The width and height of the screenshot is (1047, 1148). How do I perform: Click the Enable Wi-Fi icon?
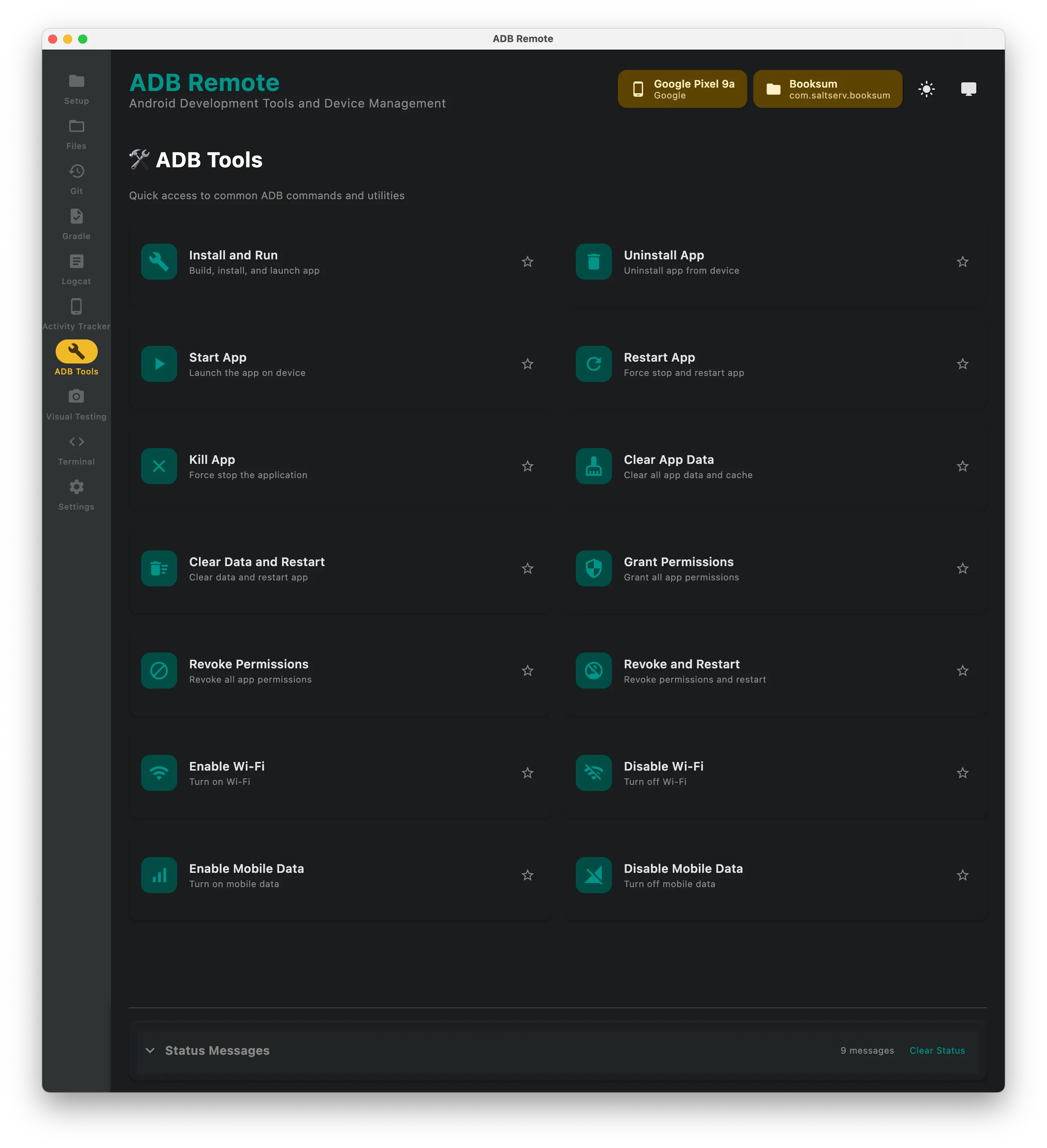[159, 773]
